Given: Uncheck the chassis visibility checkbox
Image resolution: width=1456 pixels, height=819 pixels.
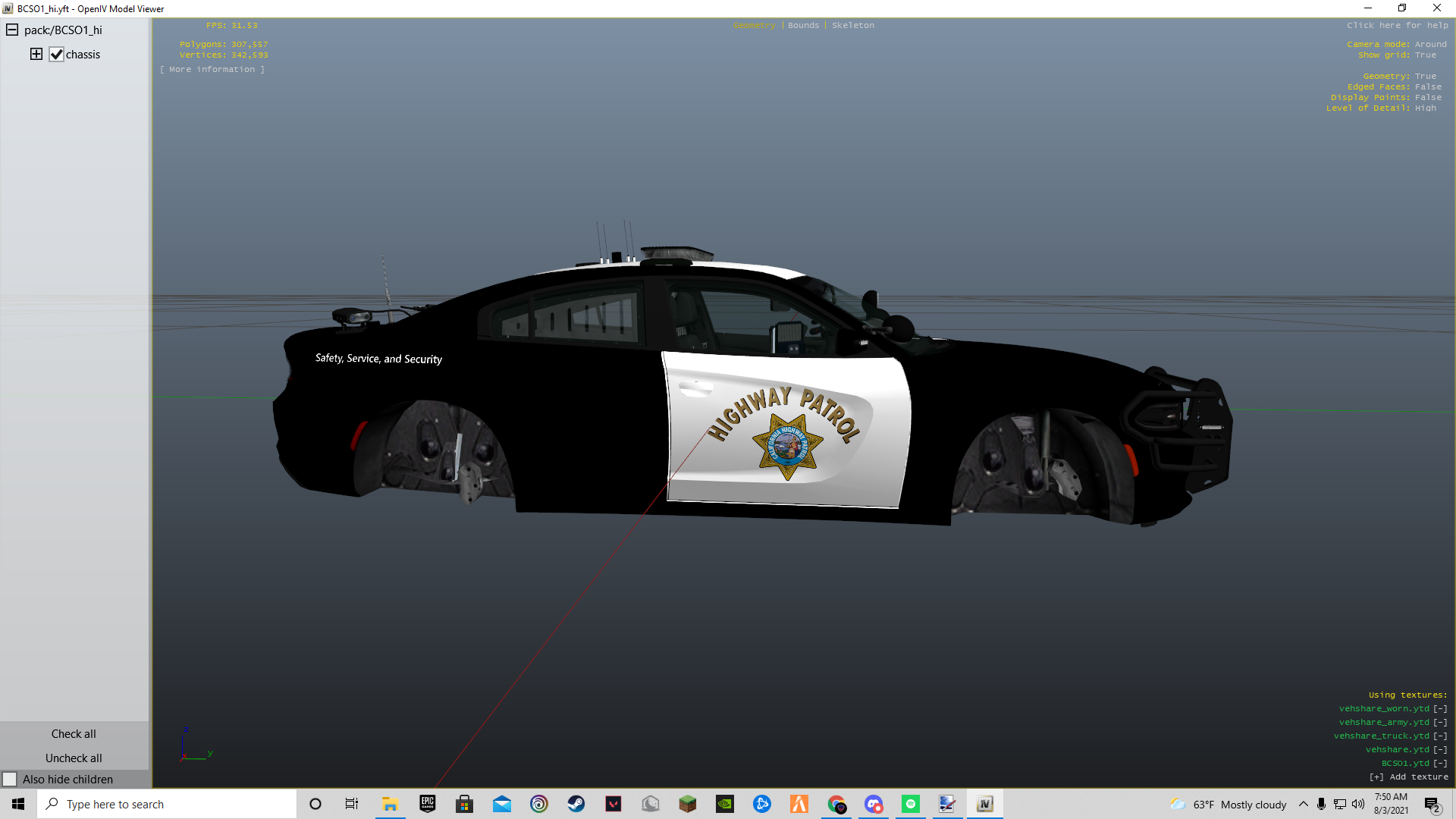Looking at the screenshot, I should click(57, 55).
